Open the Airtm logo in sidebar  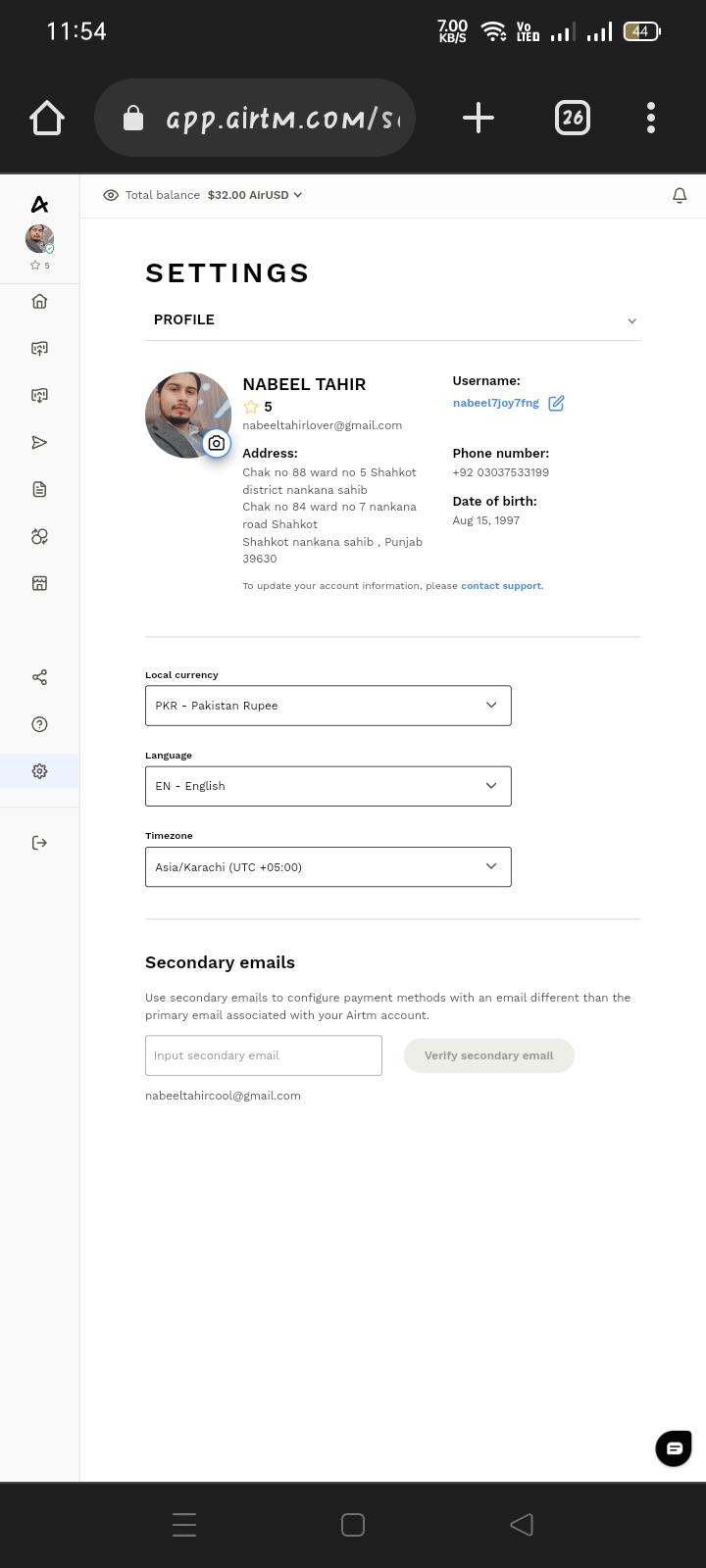(39, 204)
